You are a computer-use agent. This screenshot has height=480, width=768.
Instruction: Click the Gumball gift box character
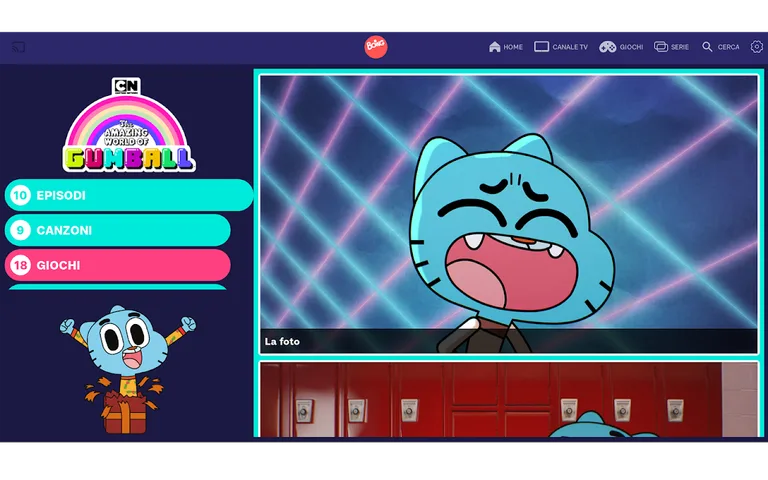[x=126, y=372]
